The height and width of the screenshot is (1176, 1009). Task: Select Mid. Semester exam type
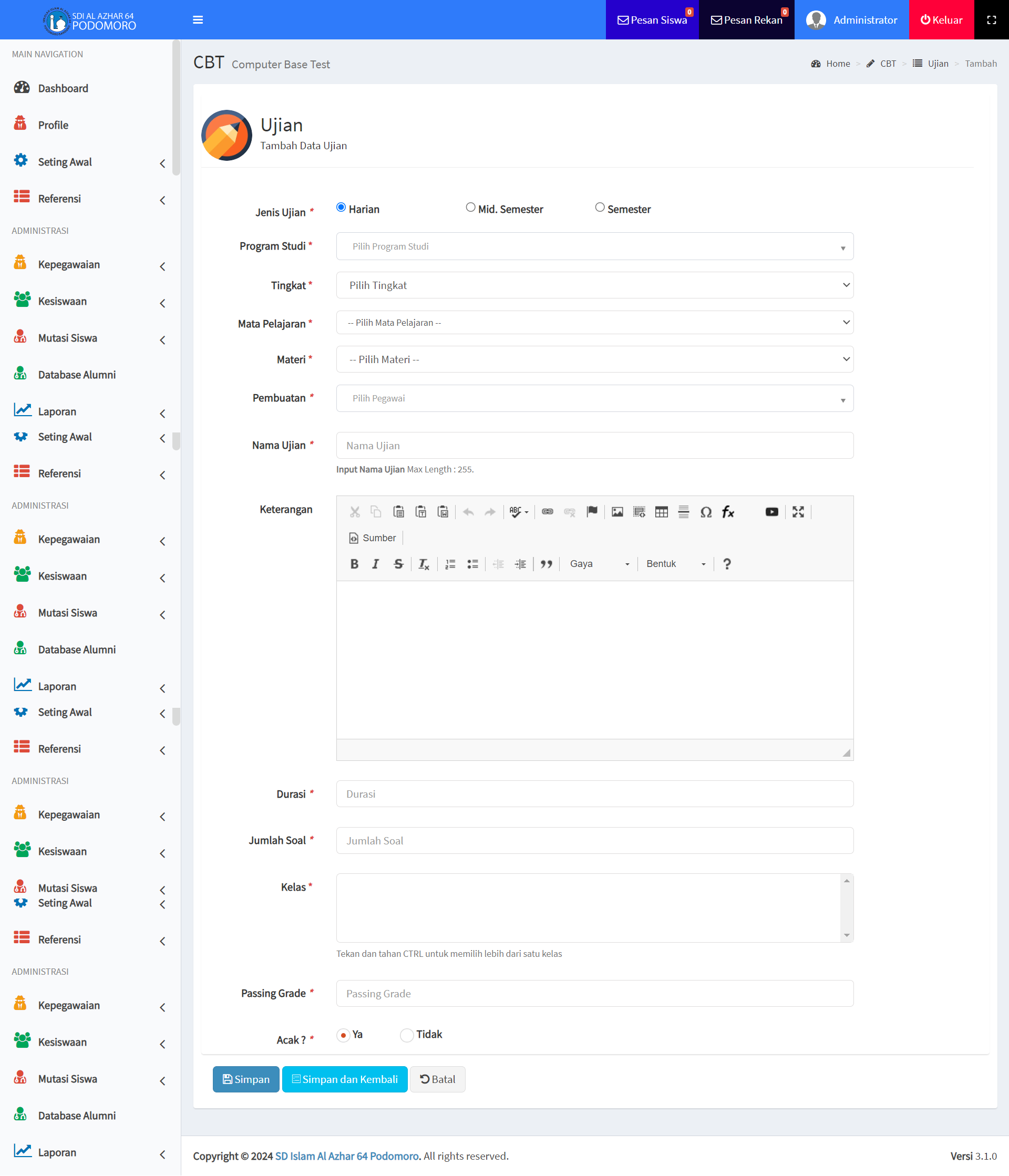click(x=470, y=208)
